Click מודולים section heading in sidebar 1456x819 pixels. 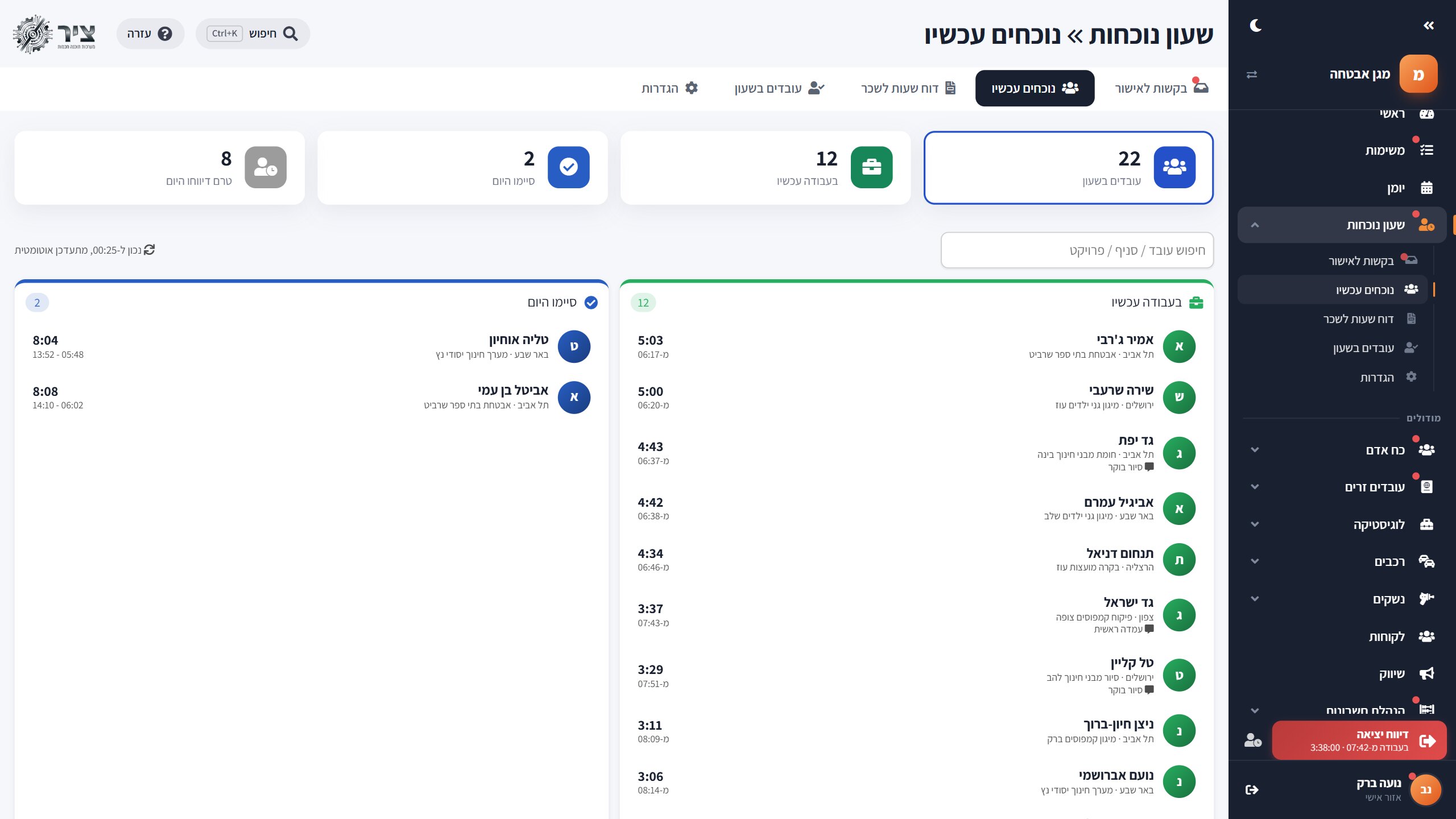coord(1424,418)
